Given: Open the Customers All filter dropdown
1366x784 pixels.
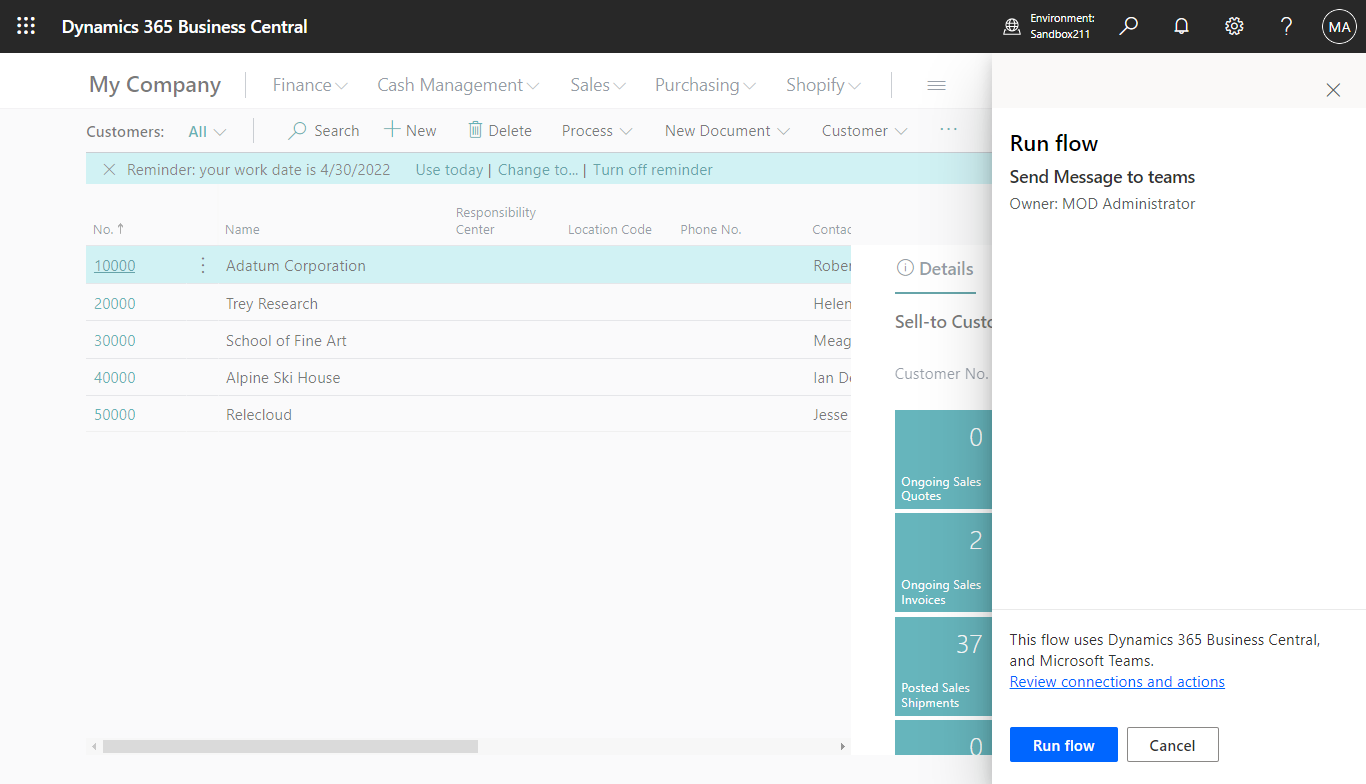Looking at the screenshot, I should (x=206, y=130).
